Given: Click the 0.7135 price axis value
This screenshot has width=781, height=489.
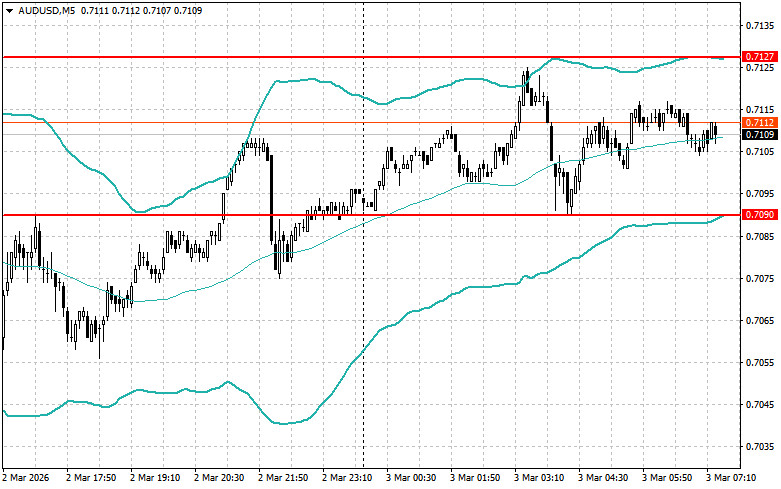Looking at the screenshot, I should [760, 25].
